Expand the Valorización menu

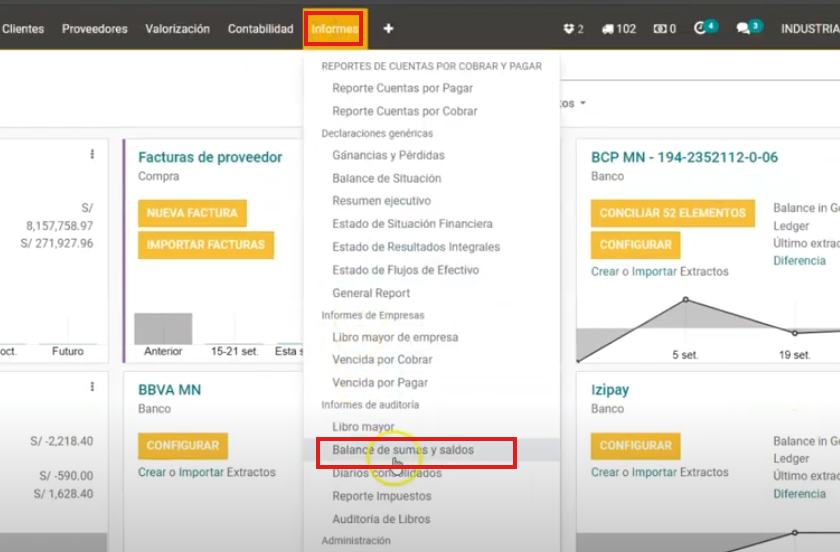click(177, 29)
